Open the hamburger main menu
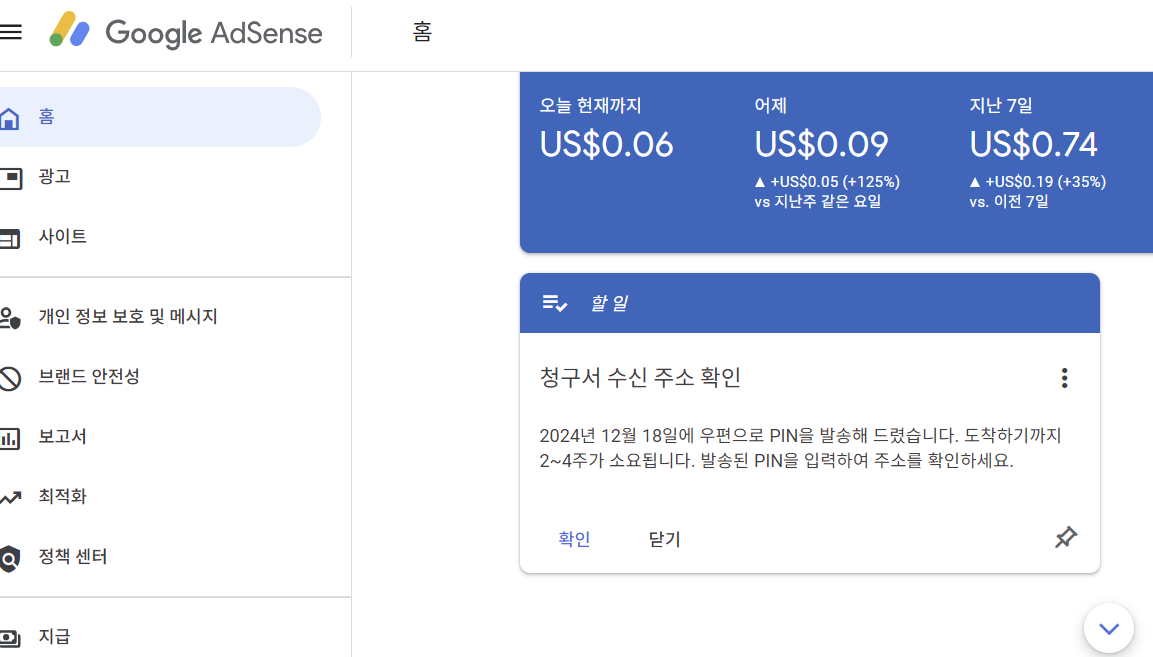Viewport: 1153px width, 657px height. click(x=10, y=32)
